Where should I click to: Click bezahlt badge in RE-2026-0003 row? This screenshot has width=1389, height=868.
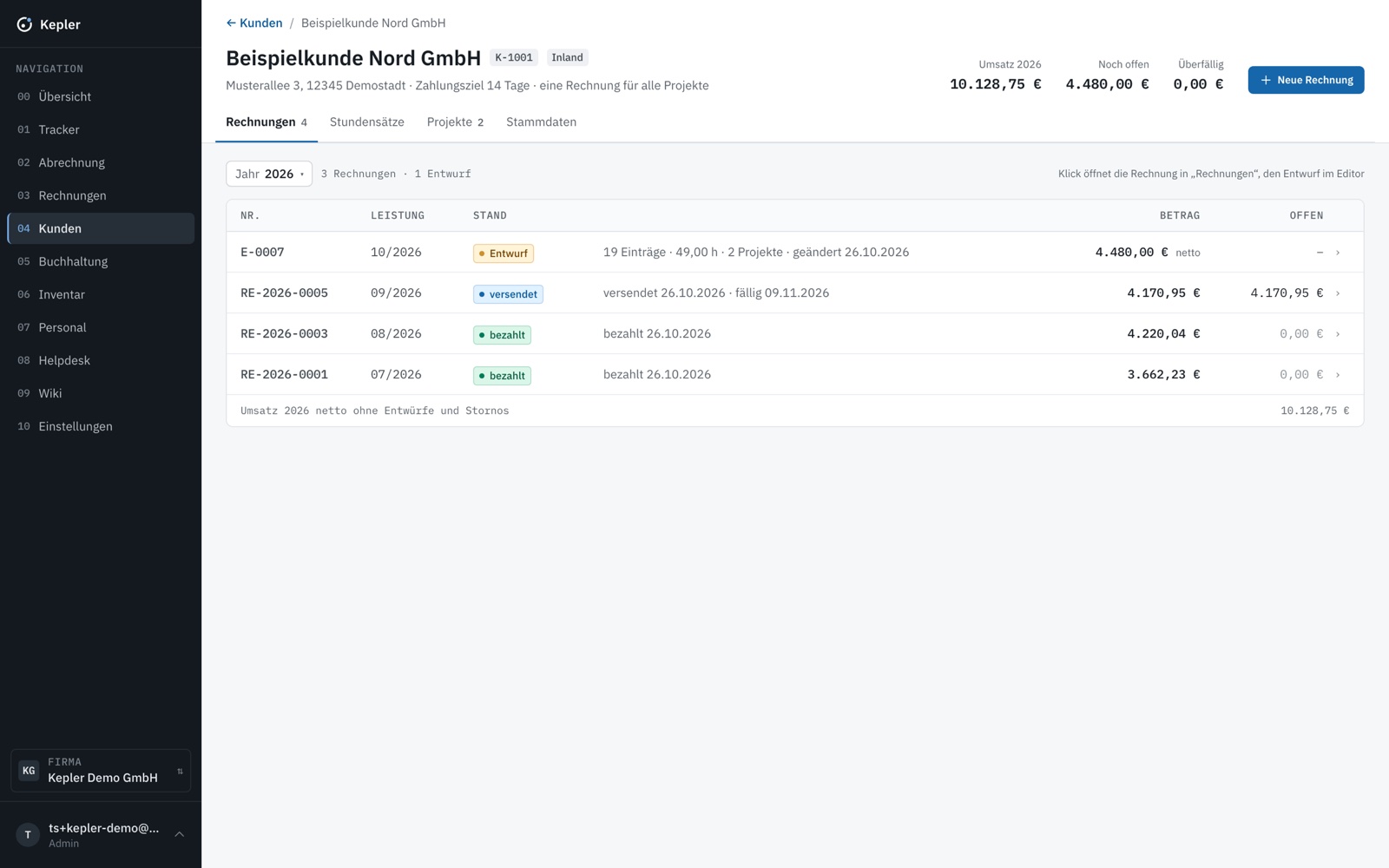click(x=502, y=335)
